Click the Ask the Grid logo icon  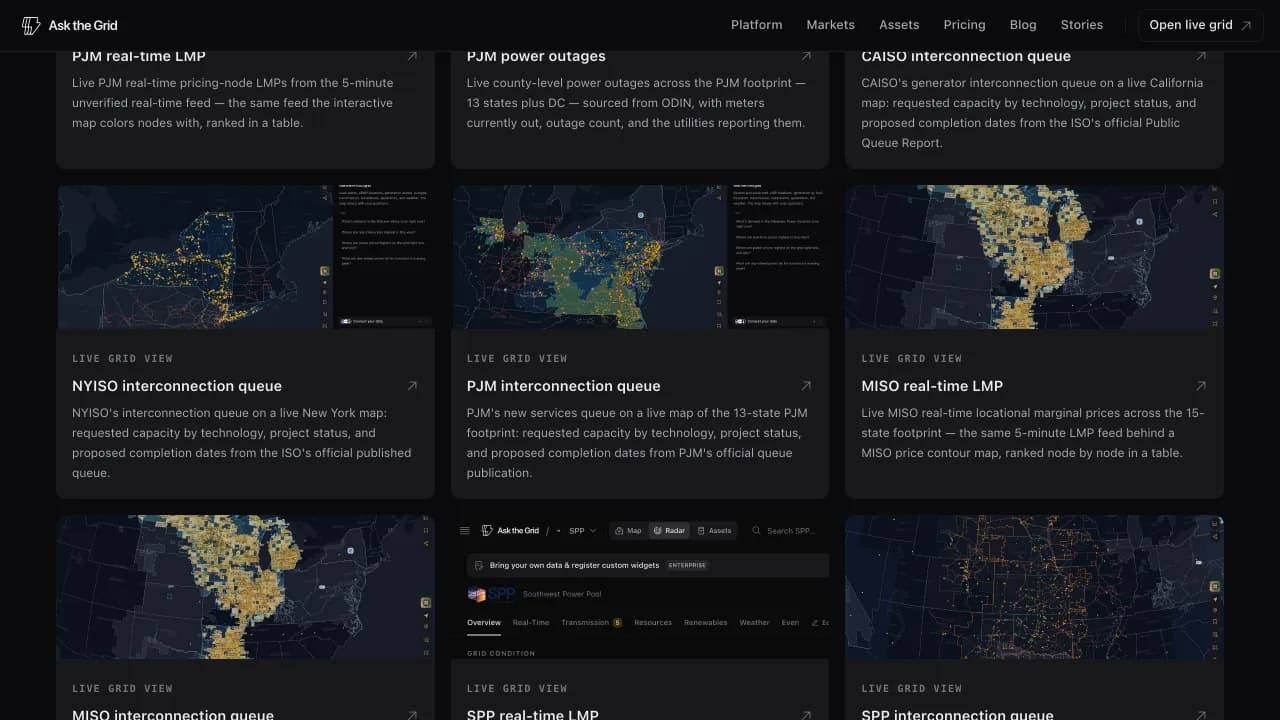[x=31, y=25]
